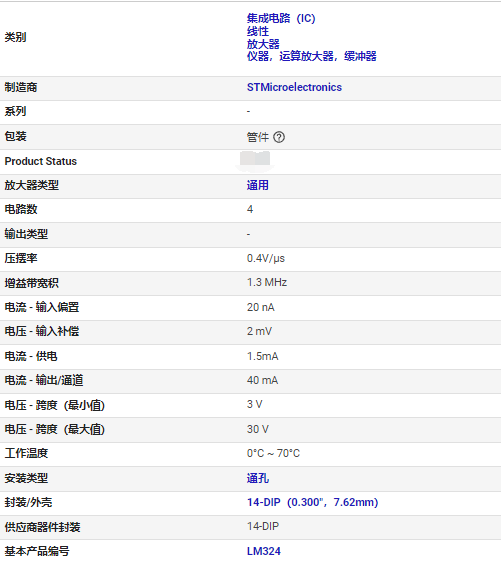Open the STMicroelectronics manufacturer link

click(x=294, y=87)
